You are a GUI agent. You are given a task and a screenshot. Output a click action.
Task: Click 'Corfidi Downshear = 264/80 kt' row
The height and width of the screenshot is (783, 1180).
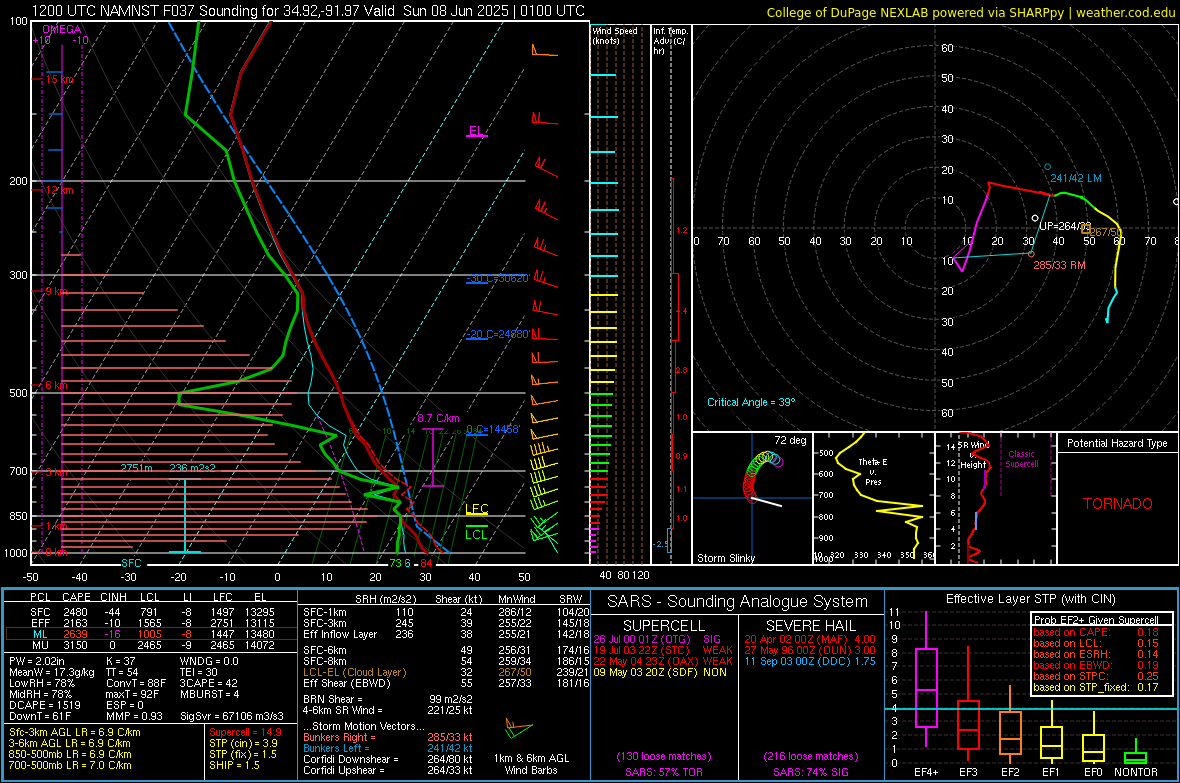coord(388,759)
